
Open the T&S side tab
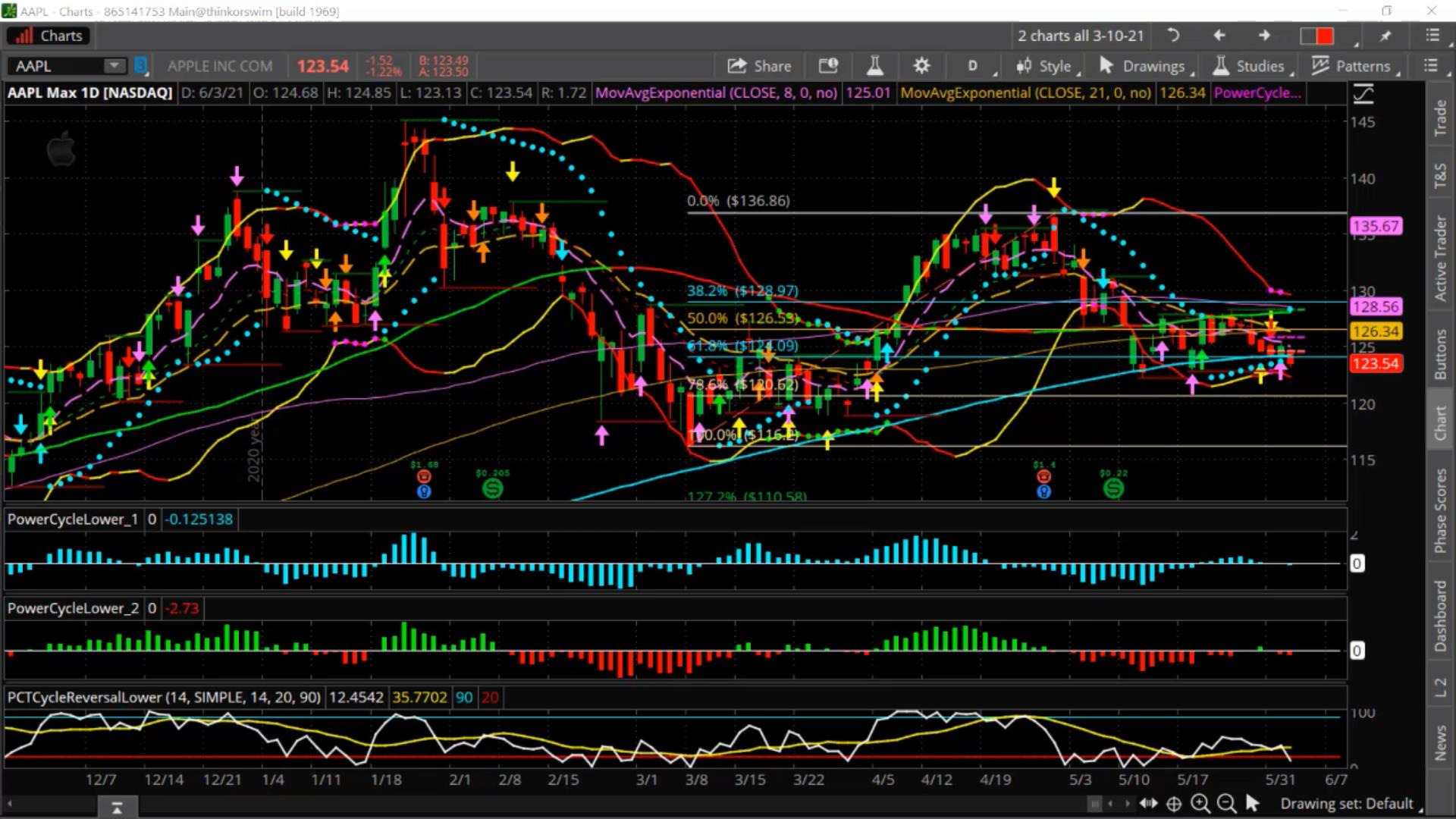[1439, 175]
